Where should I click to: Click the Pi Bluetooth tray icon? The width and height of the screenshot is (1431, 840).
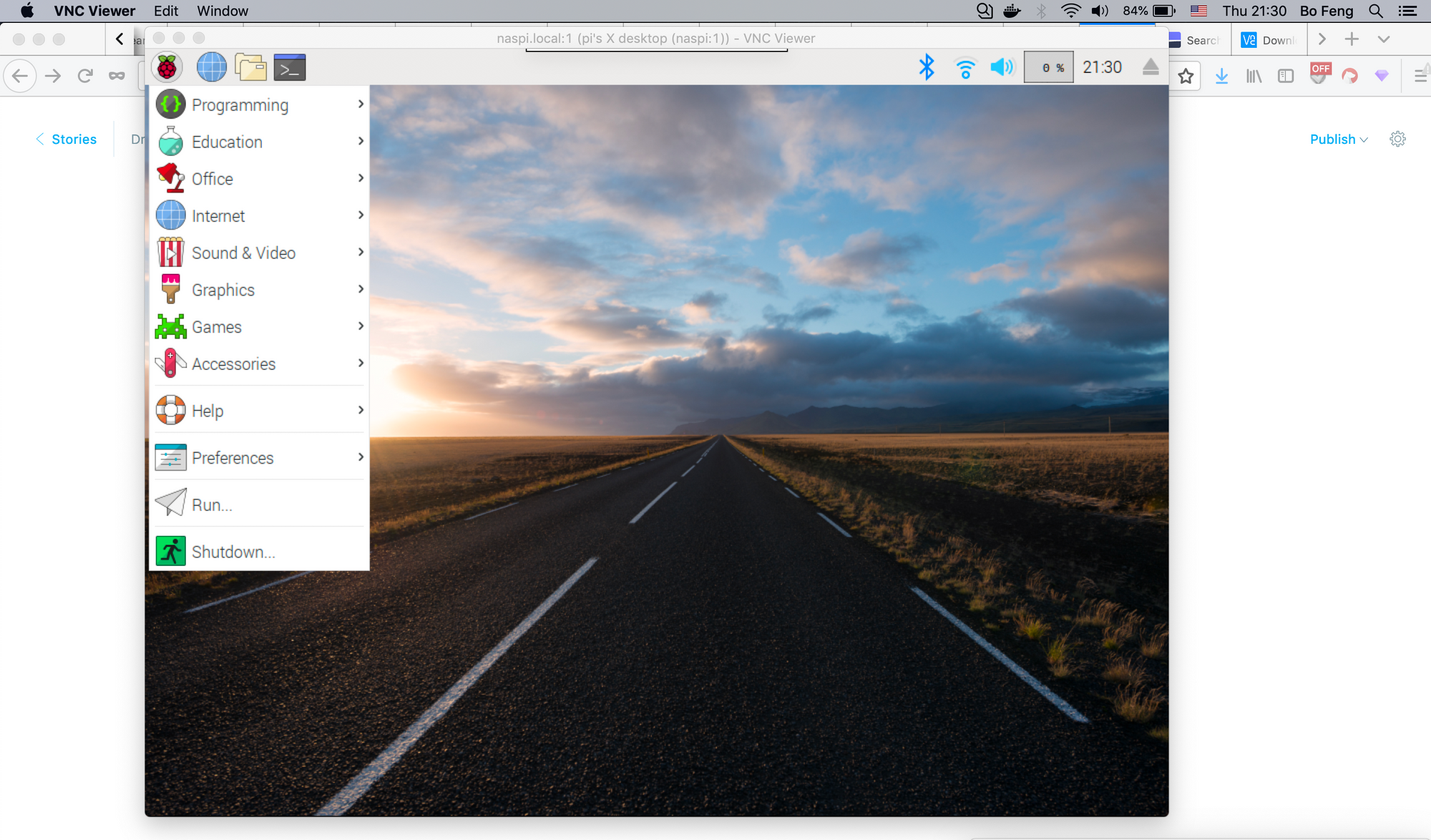[927, 67]
